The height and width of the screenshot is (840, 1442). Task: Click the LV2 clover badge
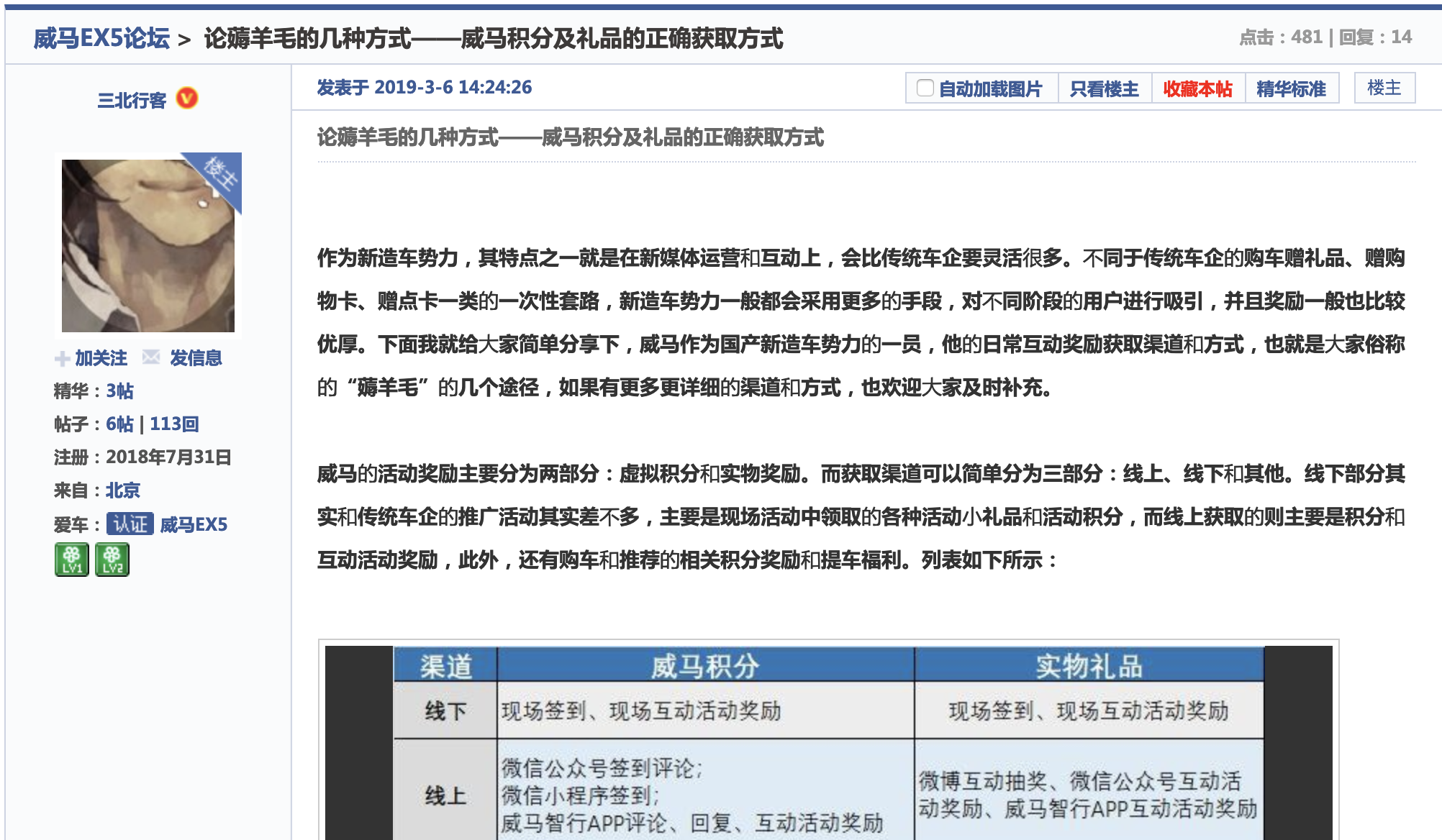112,560
